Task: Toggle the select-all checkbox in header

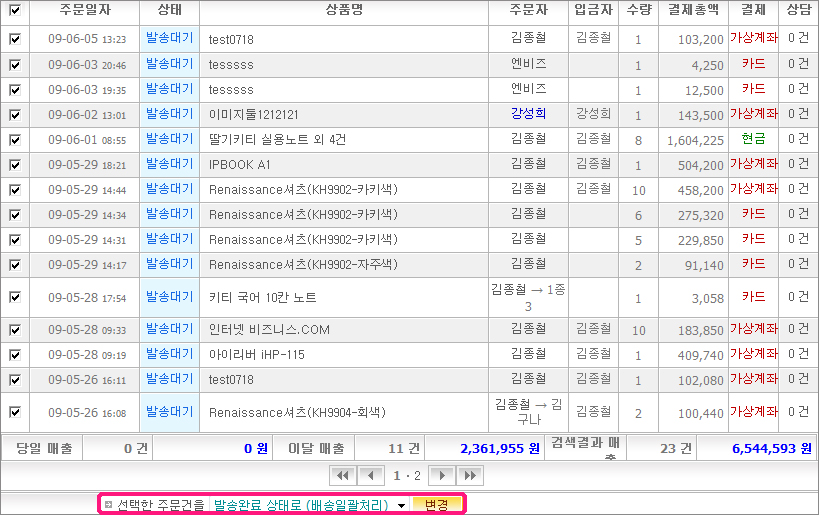Action: click(x=14, y=11)
